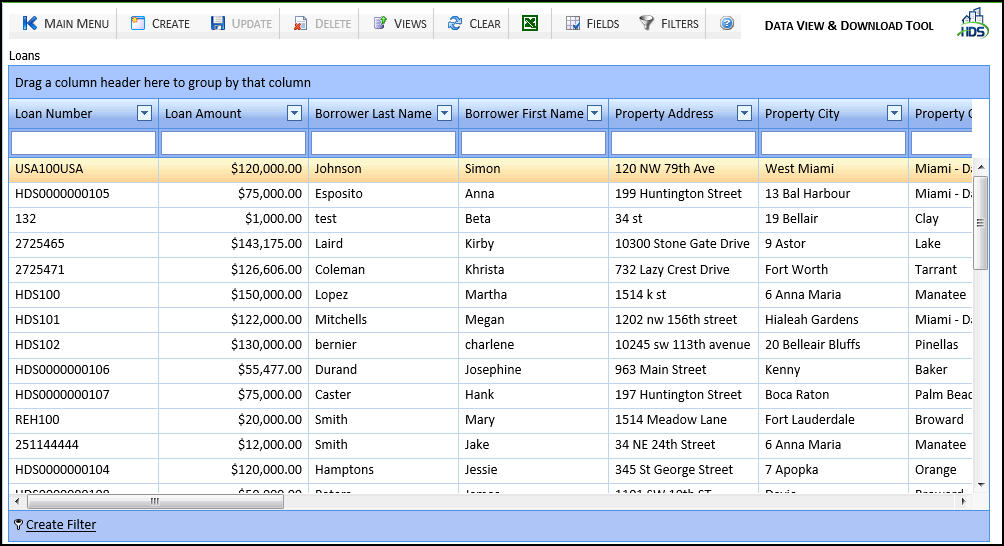This screenshot has width=1004, height=546.
Task: Click the Loan Amount filter input box
Action: coord(233,143)
